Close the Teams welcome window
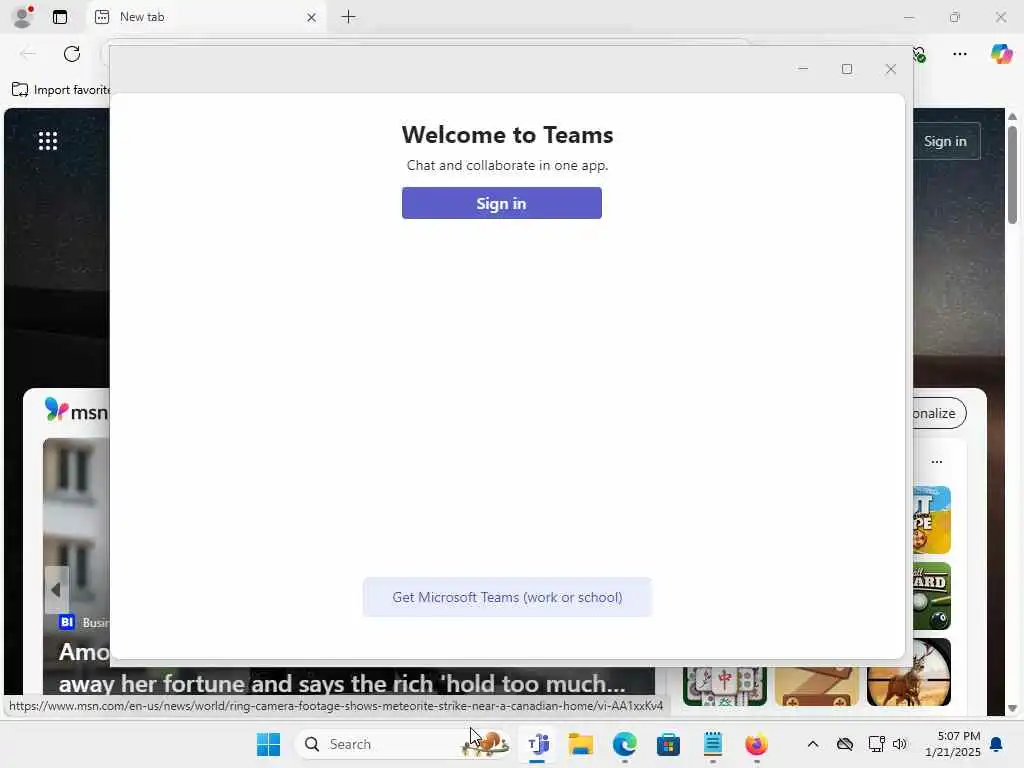Screen dimensions: 1024x768 click(891, 69)
